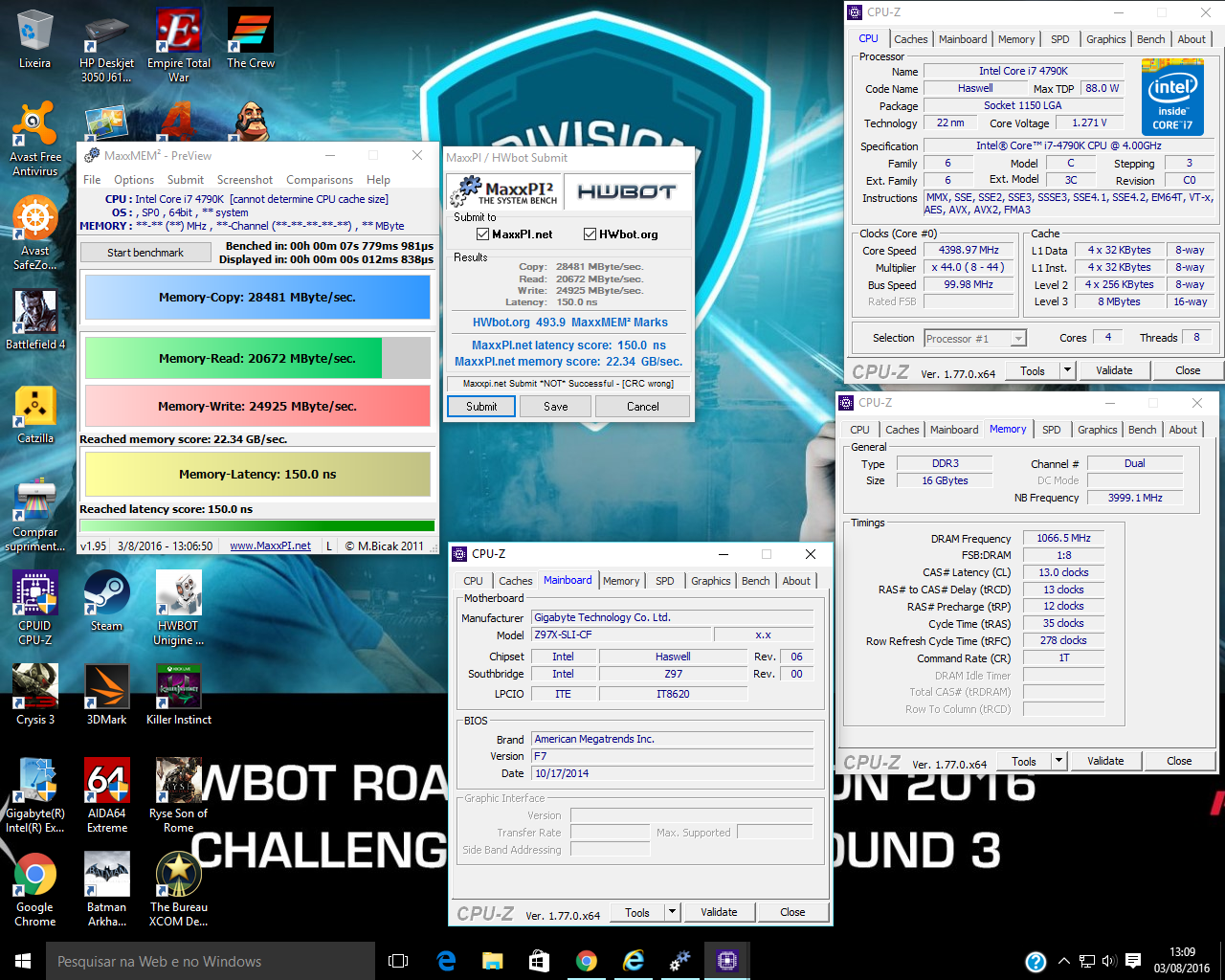Click the Memory-Latency result bar
Viewport: 1225px width, 980px height.
pyautogui.click(x=257, y=474)
